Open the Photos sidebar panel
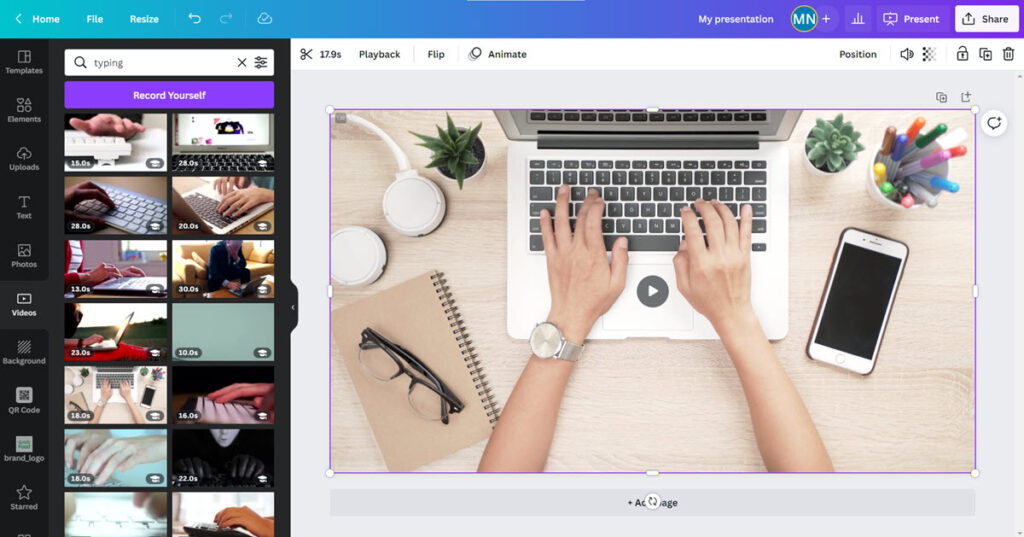 tap(24, 256)
